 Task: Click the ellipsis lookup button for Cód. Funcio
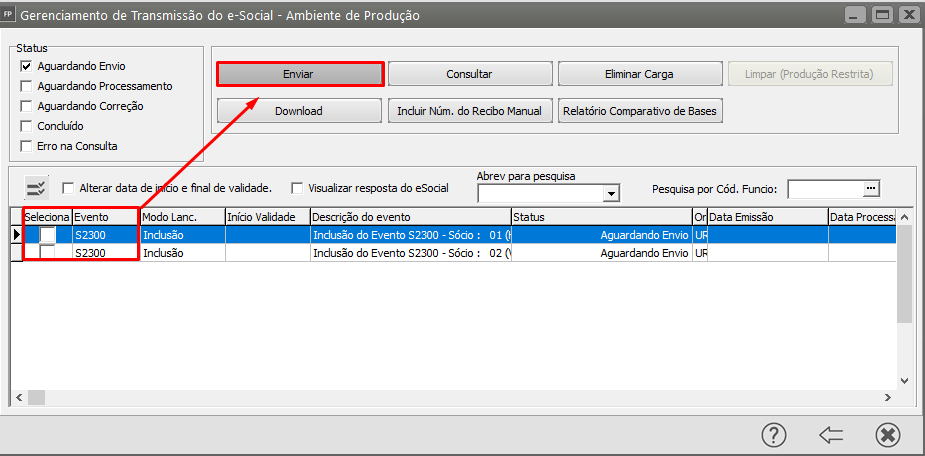870,188
